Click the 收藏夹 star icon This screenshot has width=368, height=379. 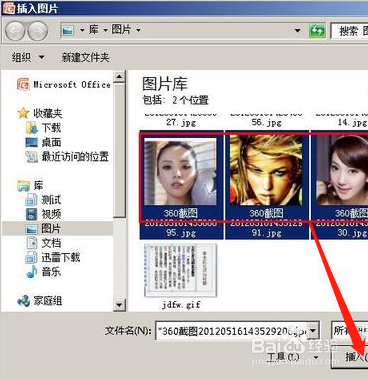coord(23,113)
